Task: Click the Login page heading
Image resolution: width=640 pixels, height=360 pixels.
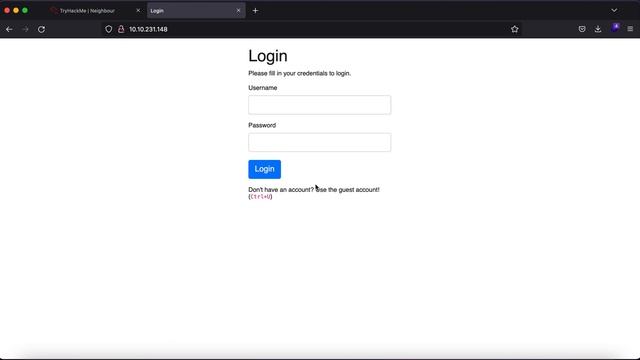Action: 268,56
